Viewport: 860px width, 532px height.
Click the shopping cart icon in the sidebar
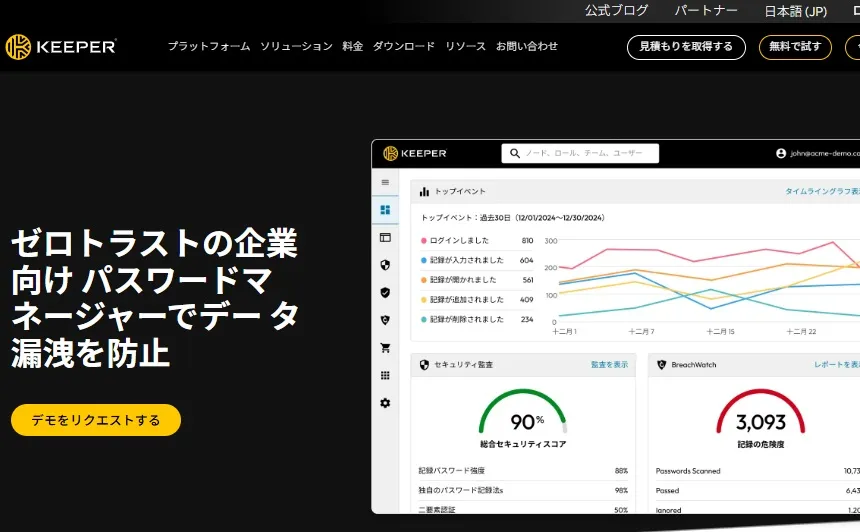point(385,348)
